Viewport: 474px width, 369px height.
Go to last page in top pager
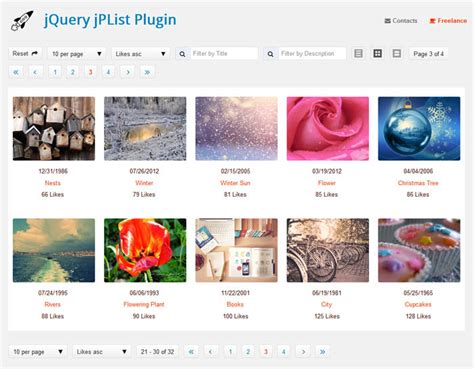click(x=147, y=72)
